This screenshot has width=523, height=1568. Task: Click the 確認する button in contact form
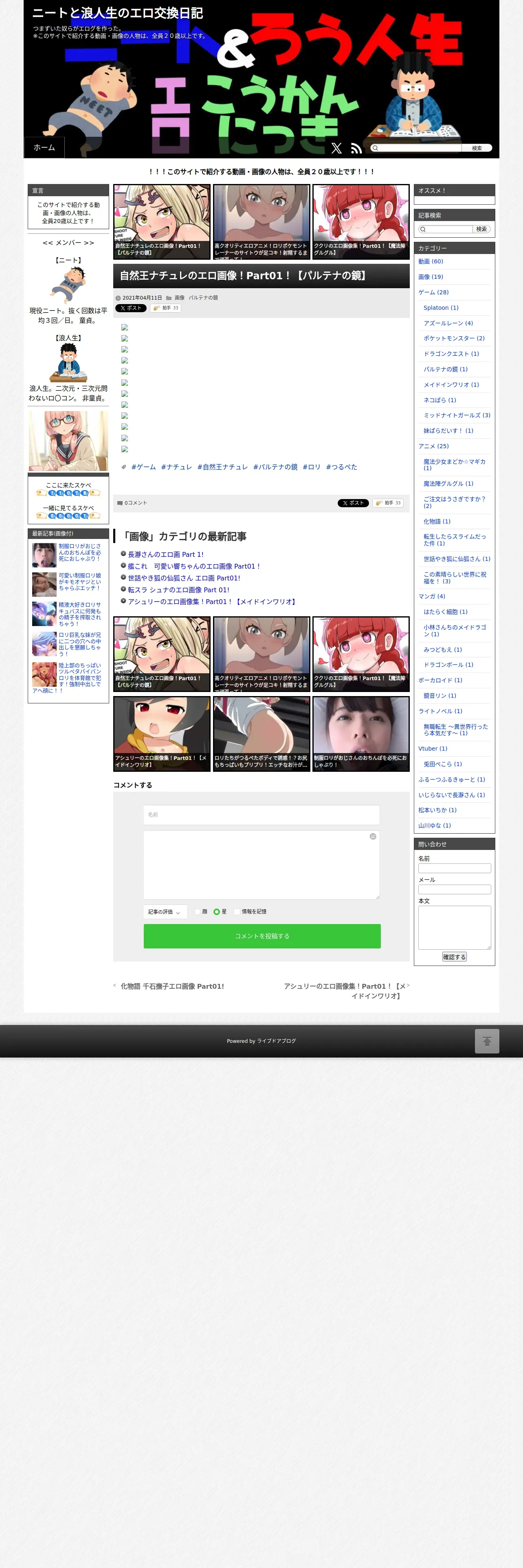454,957
